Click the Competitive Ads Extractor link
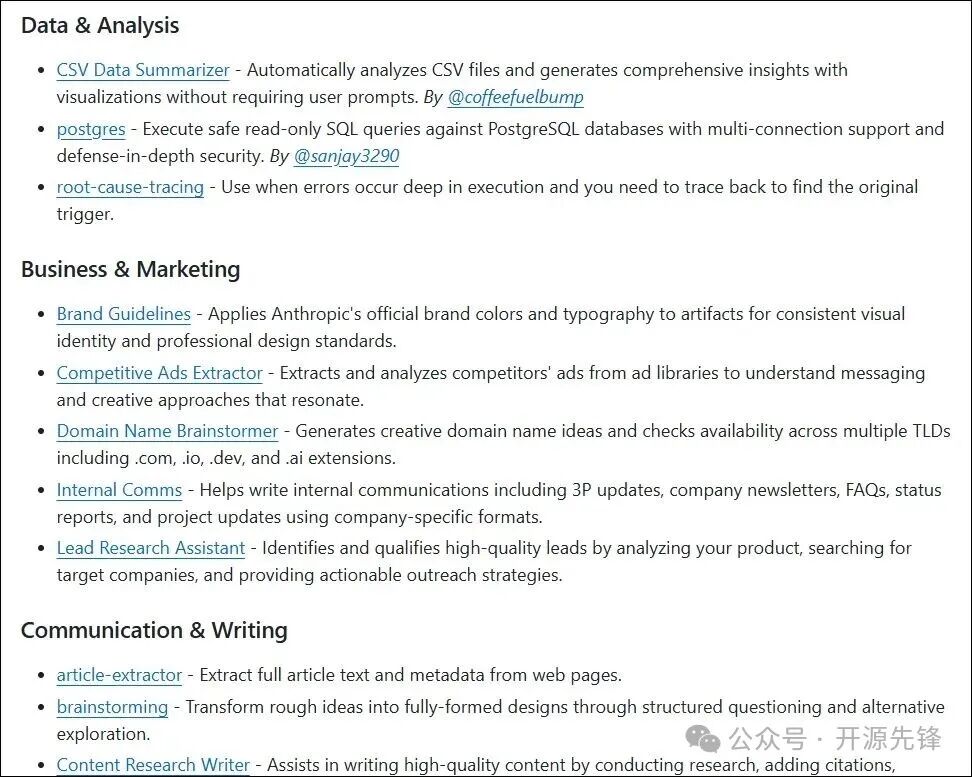 point(159,373)
